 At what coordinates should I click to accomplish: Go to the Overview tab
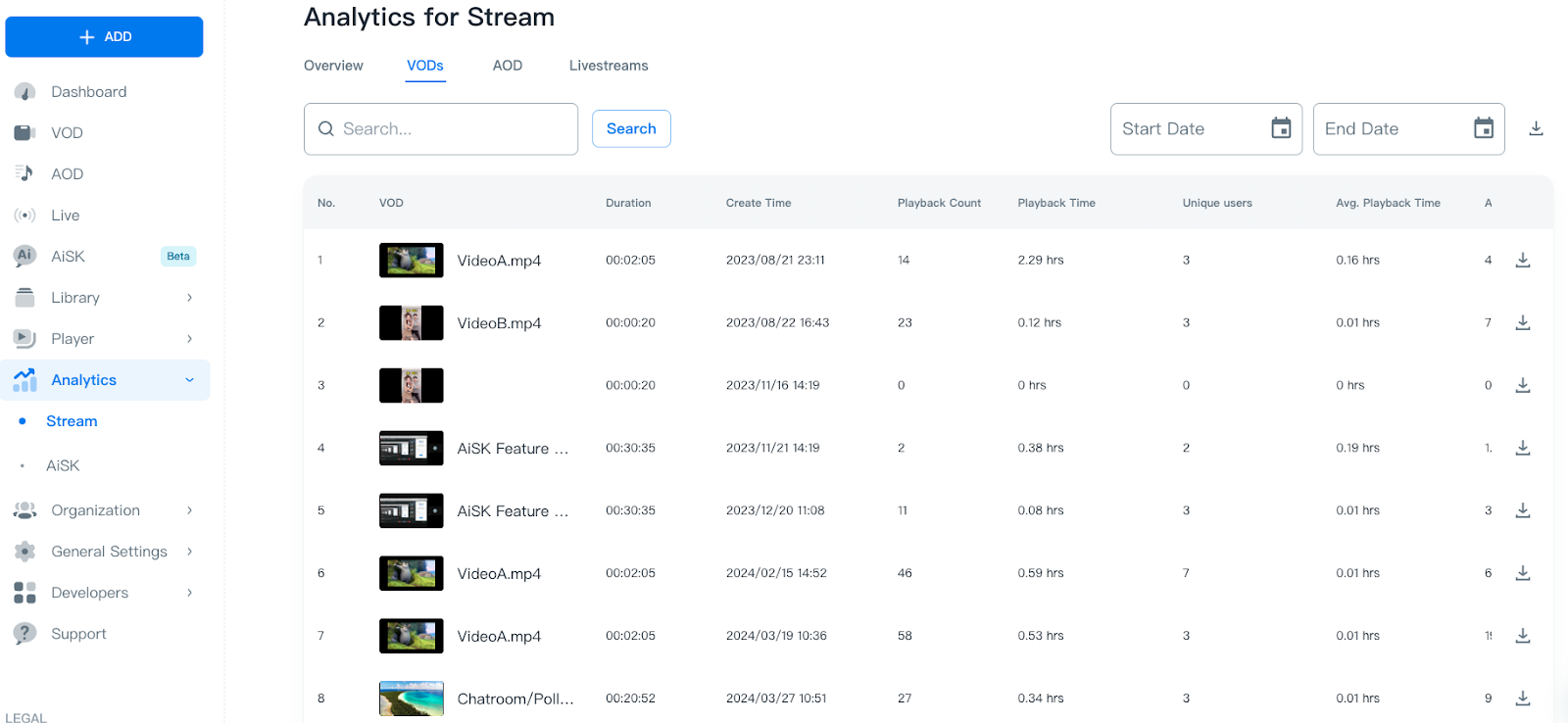coord(333,66)
